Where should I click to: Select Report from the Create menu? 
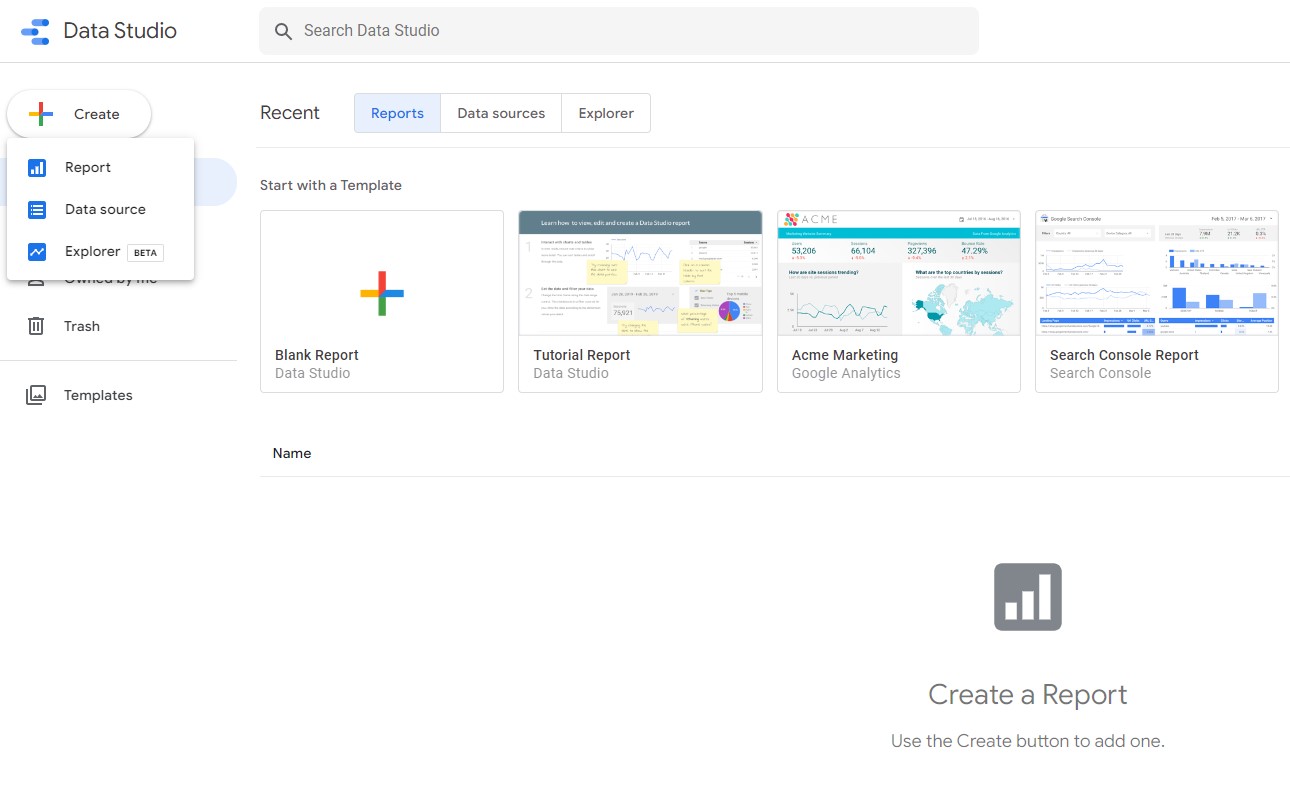point(100,168)
